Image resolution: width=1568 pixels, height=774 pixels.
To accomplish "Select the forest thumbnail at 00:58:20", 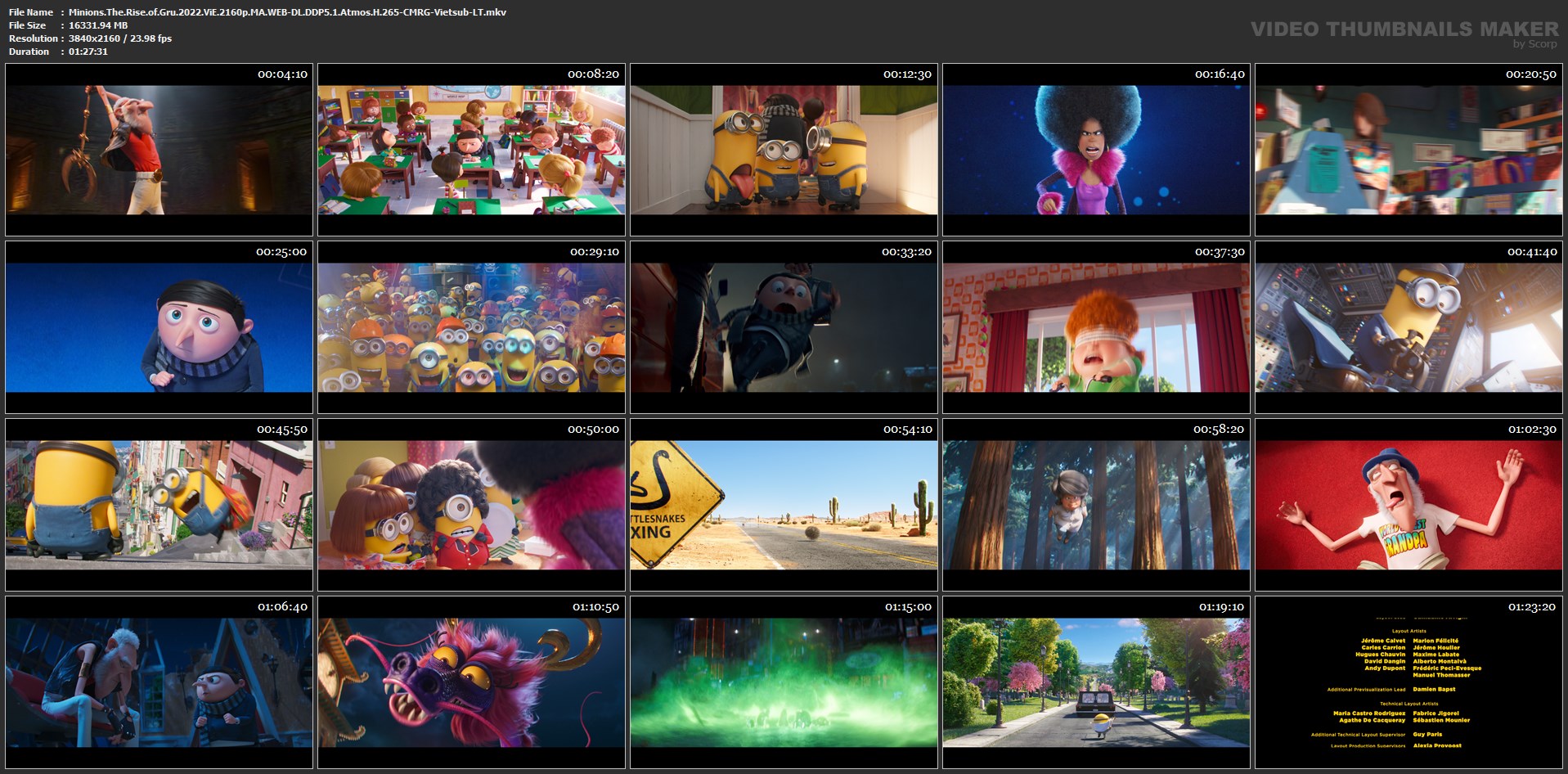I will [x=1096, y=505].
